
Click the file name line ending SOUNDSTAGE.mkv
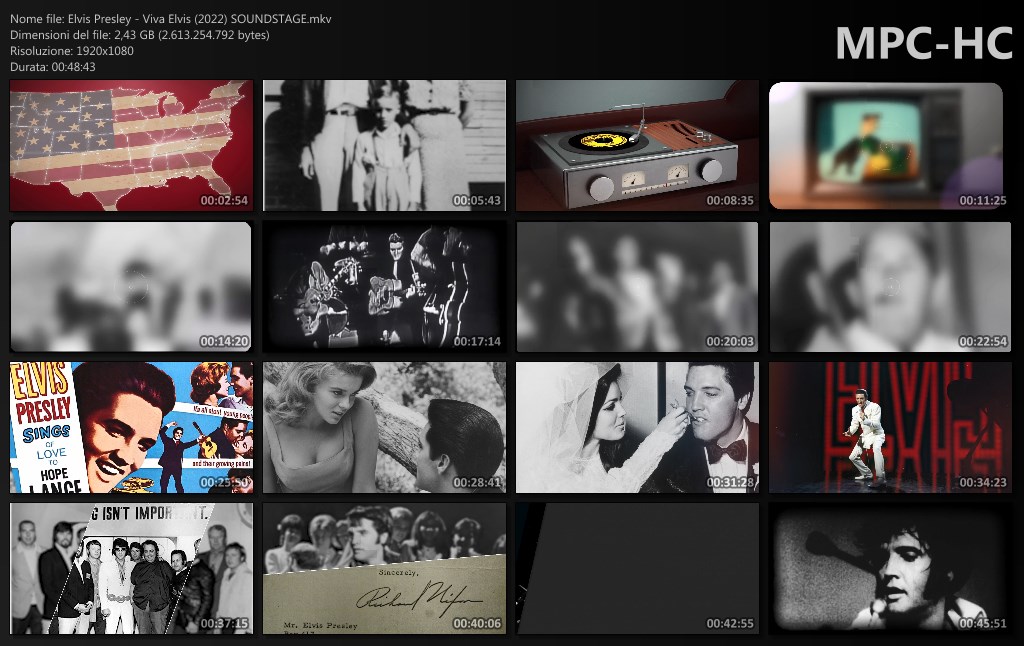pos(171,19)
